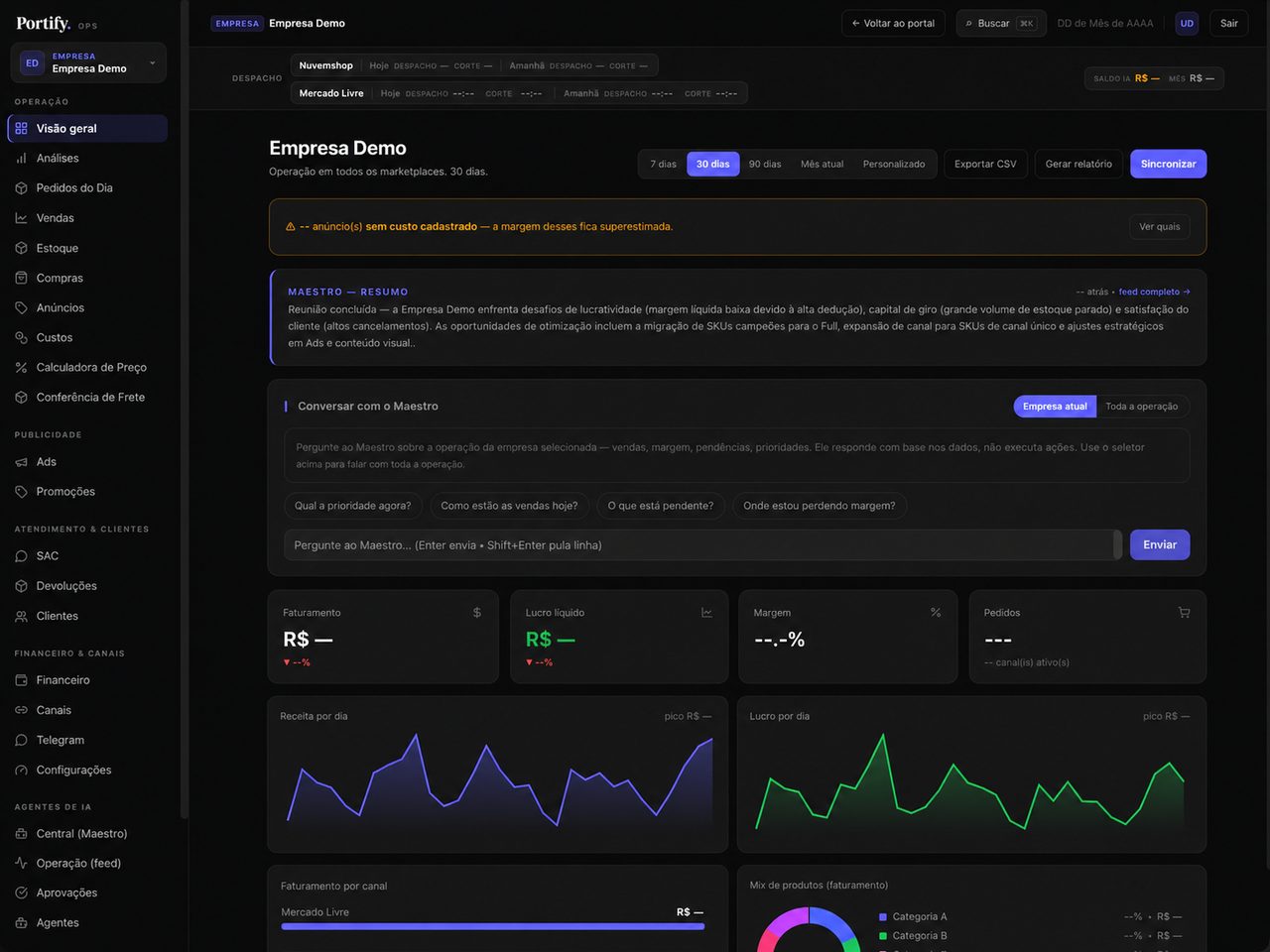Click the Telegram message icon

(21, 740)
